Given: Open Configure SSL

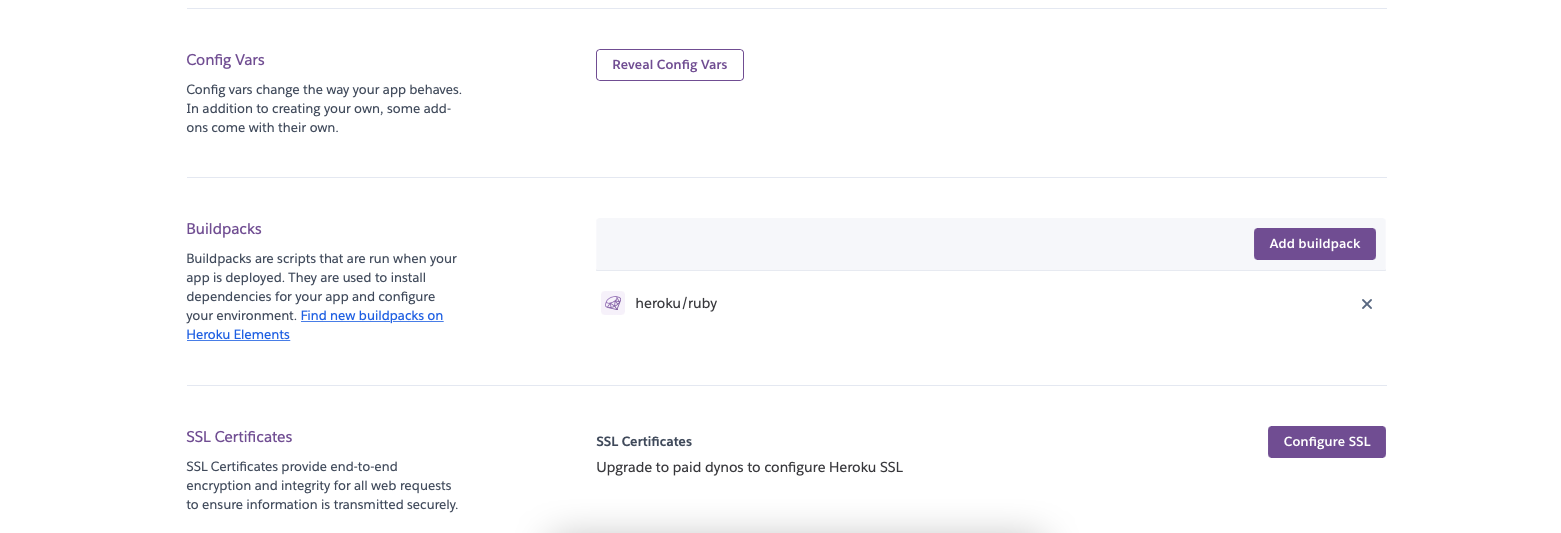Looking at the screenshot, I should click(x=1326, y=442).
